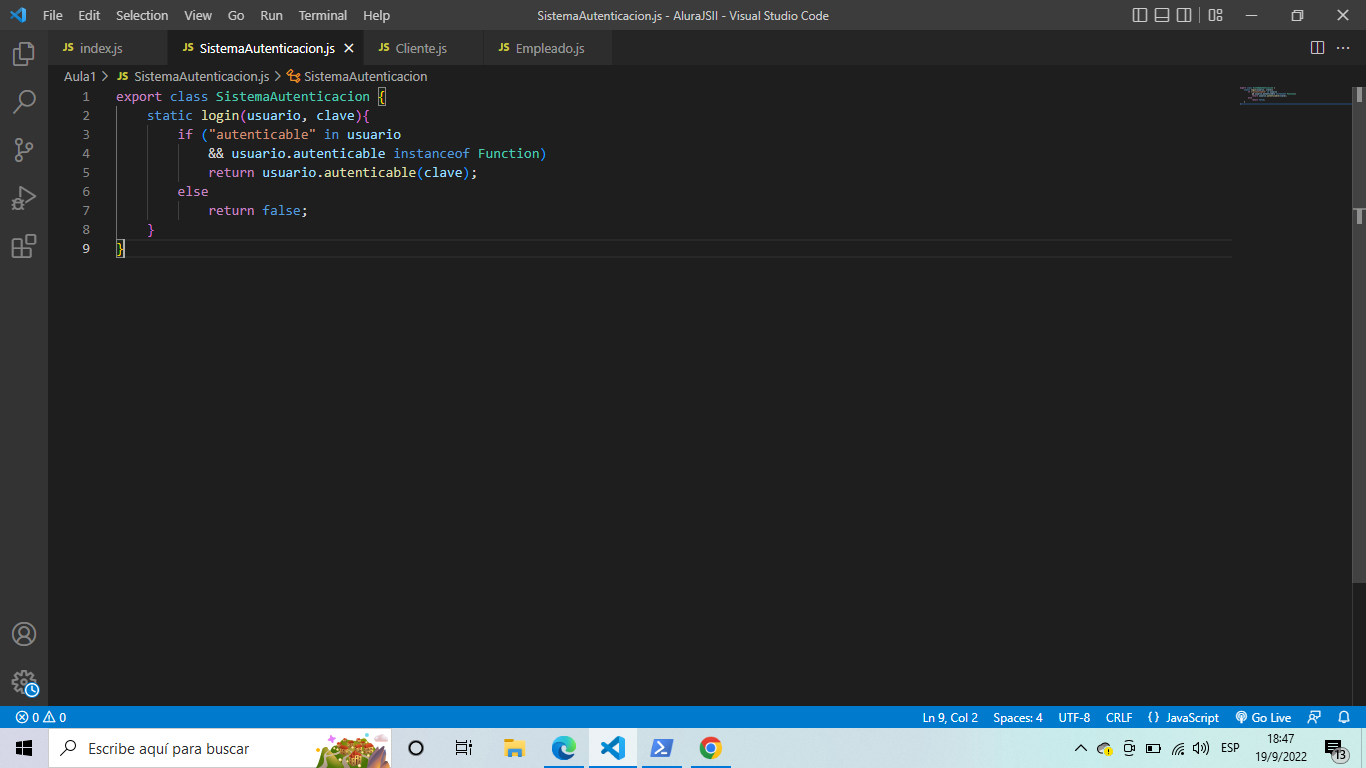Open Cortana circle icon on taskbar
Viewport: 1366px width, 768px height.
tap(416, 748)
